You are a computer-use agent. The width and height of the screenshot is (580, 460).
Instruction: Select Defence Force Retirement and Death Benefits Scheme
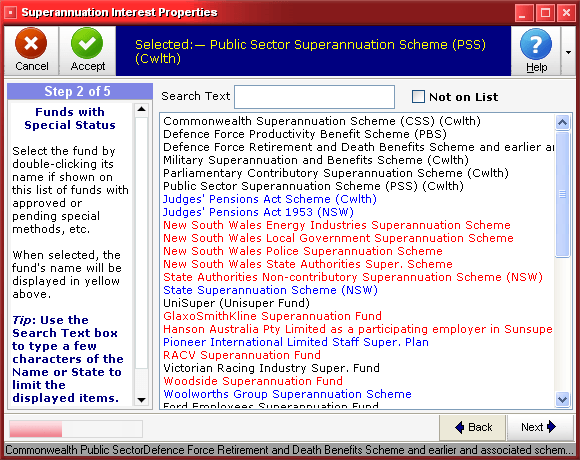pyautogui.click(x=358, y=147)
